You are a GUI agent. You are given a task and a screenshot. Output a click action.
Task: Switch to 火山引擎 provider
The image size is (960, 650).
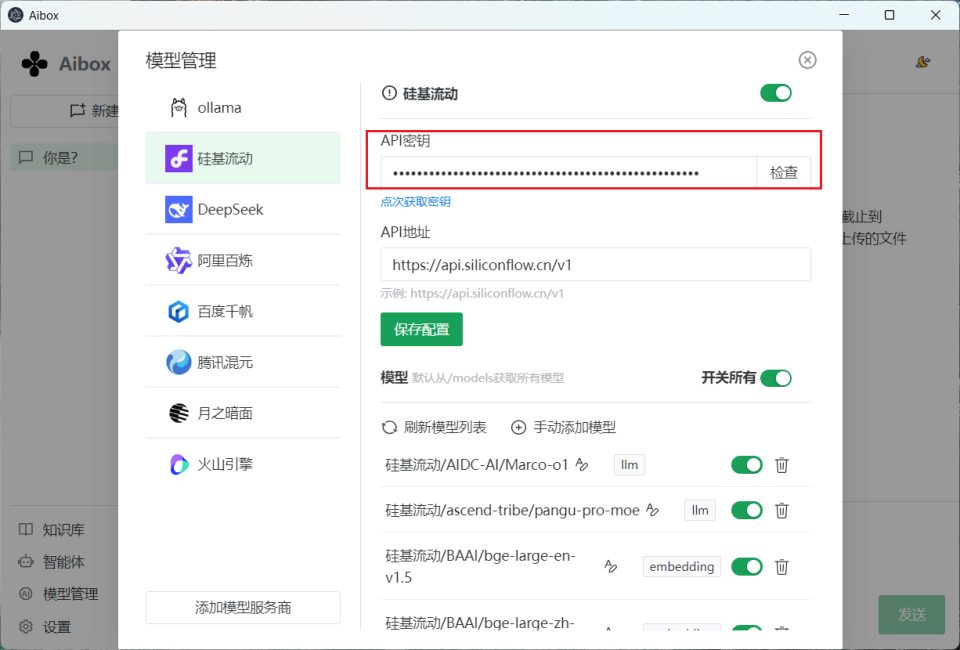pyautogui.click(x=243, y=465)
